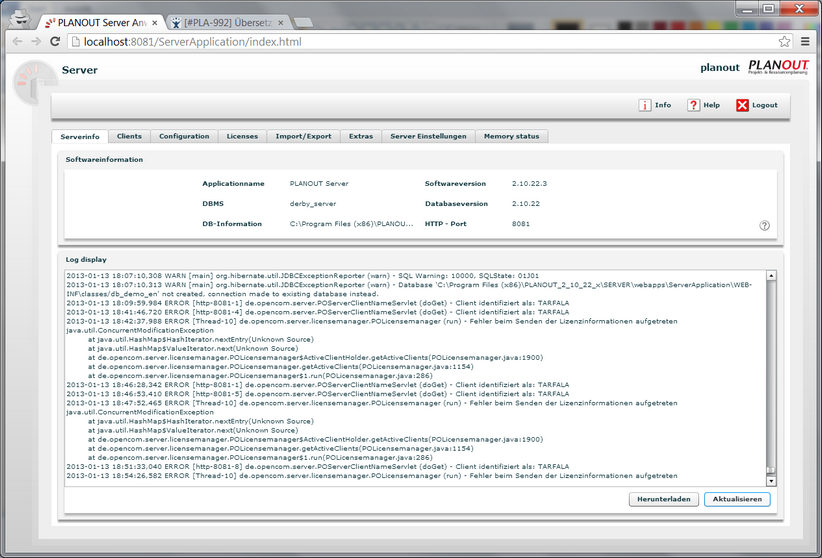Viewport: 822px width, 558px height.
Task: View the Memory status tab
Action: pos(511,136)
